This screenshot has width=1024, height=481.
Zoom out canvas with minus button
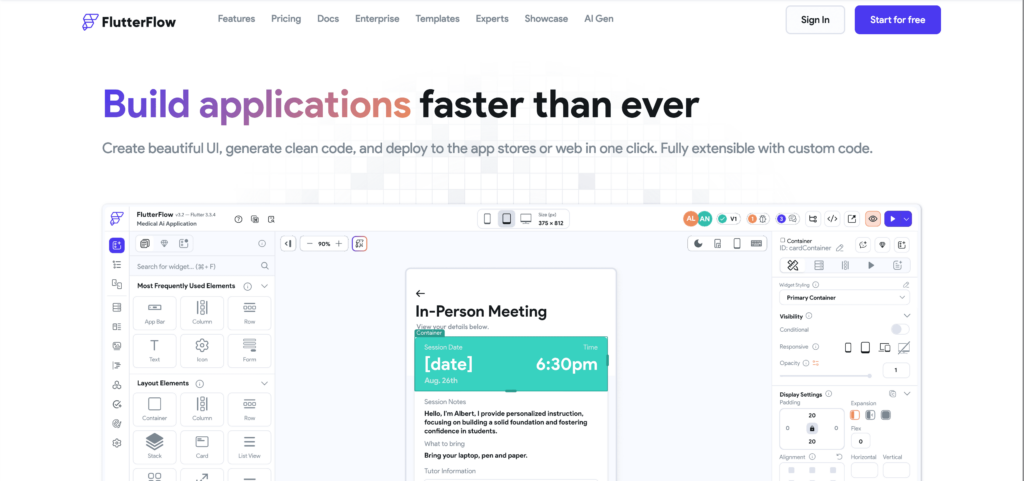310,243
